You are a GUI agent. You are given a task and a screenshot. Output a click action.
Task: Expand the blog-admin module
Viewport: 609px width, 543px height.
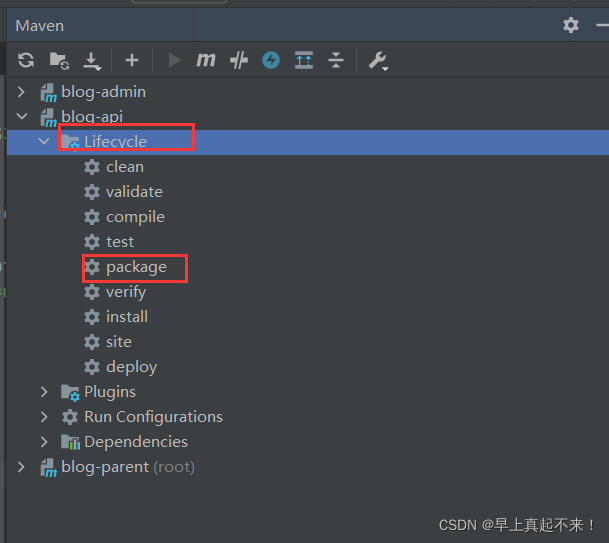(x=21, y=92)
